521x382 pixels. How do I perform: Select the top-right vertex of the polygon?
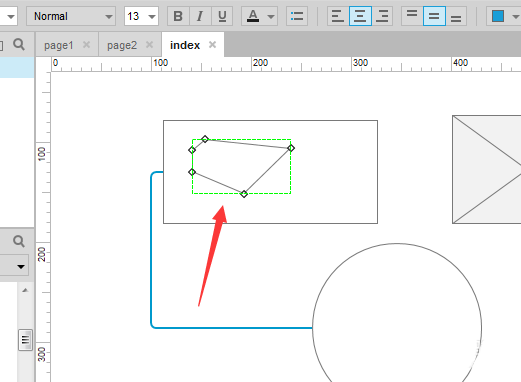pyautogui.click(x=291, y=148)
